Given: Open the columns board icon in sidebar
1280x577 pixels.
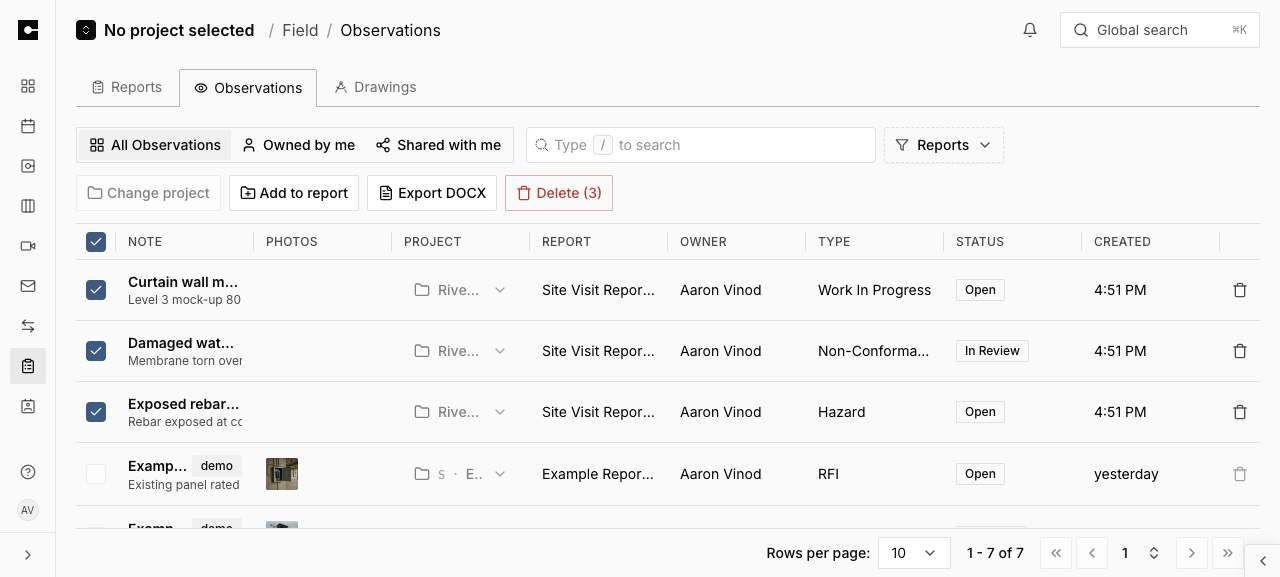Looking at the screenshot, I should (x=28, y=206).
